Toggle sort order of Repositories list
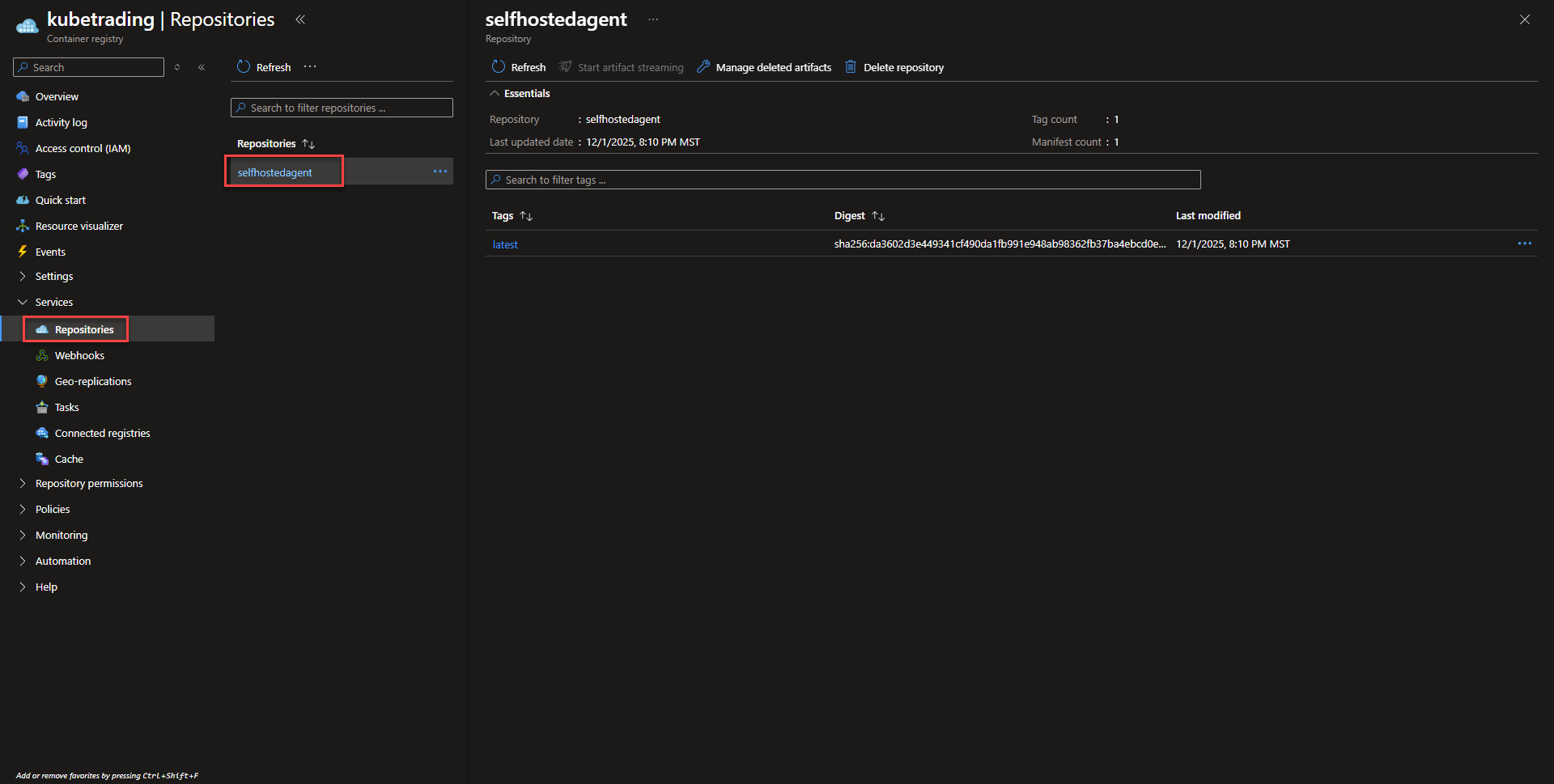 [308, 144]
